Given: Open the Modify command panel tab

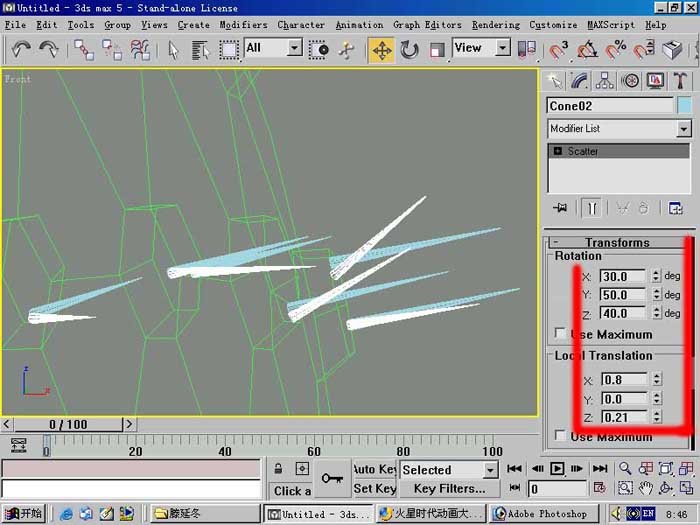Looking at the screenshot, I should [579, 81].
